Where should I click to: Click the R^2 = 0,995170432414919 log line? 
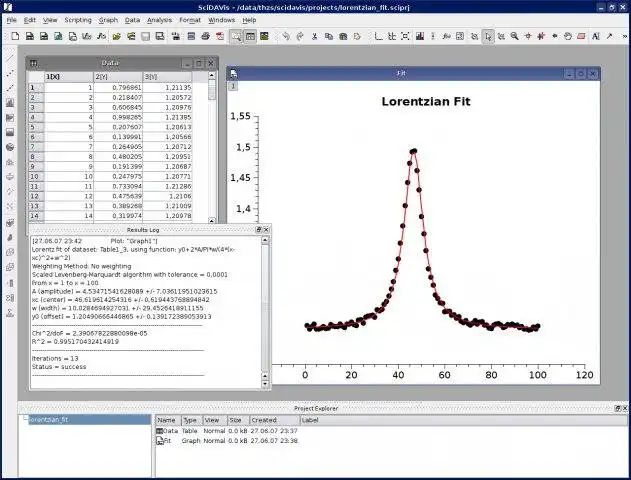pos(75,342)
